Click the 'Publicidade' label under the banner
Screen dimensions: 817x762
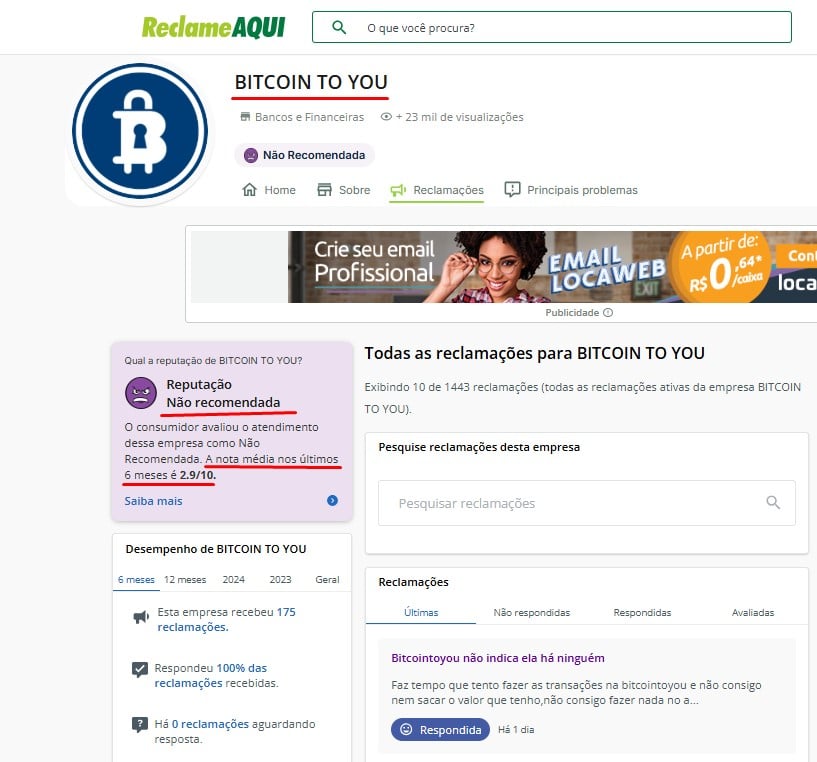point(572,313)
